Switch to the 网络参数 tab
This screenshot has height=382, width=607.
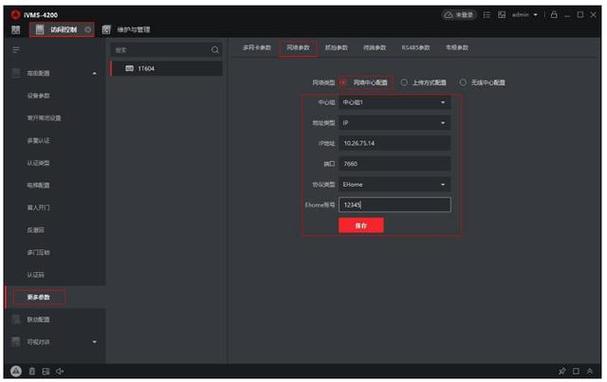click(x=298, y=48)
